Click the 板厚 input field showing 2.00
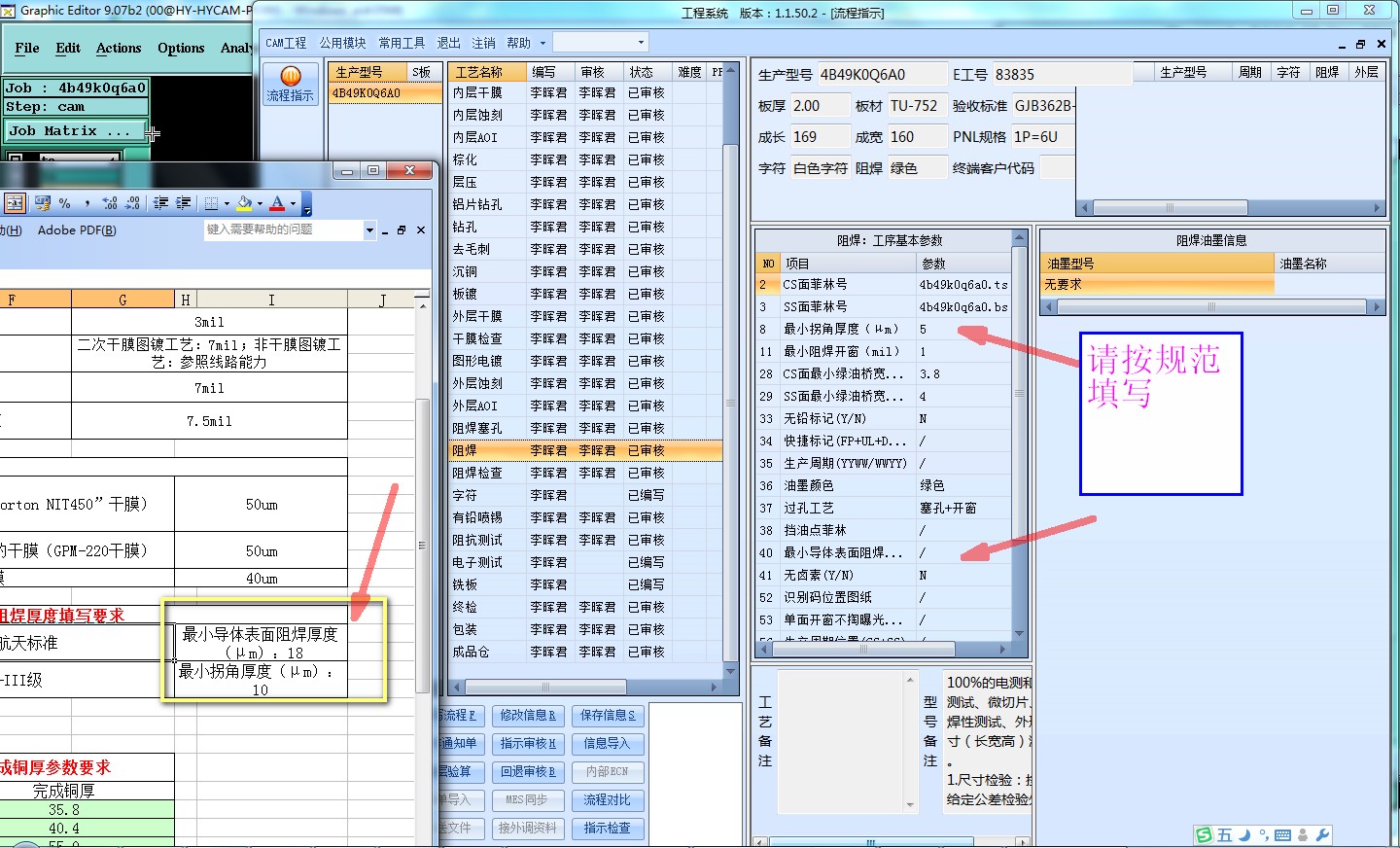Image resolution: width=1400 pixels, height=848 pixels. tap(819, 106)
